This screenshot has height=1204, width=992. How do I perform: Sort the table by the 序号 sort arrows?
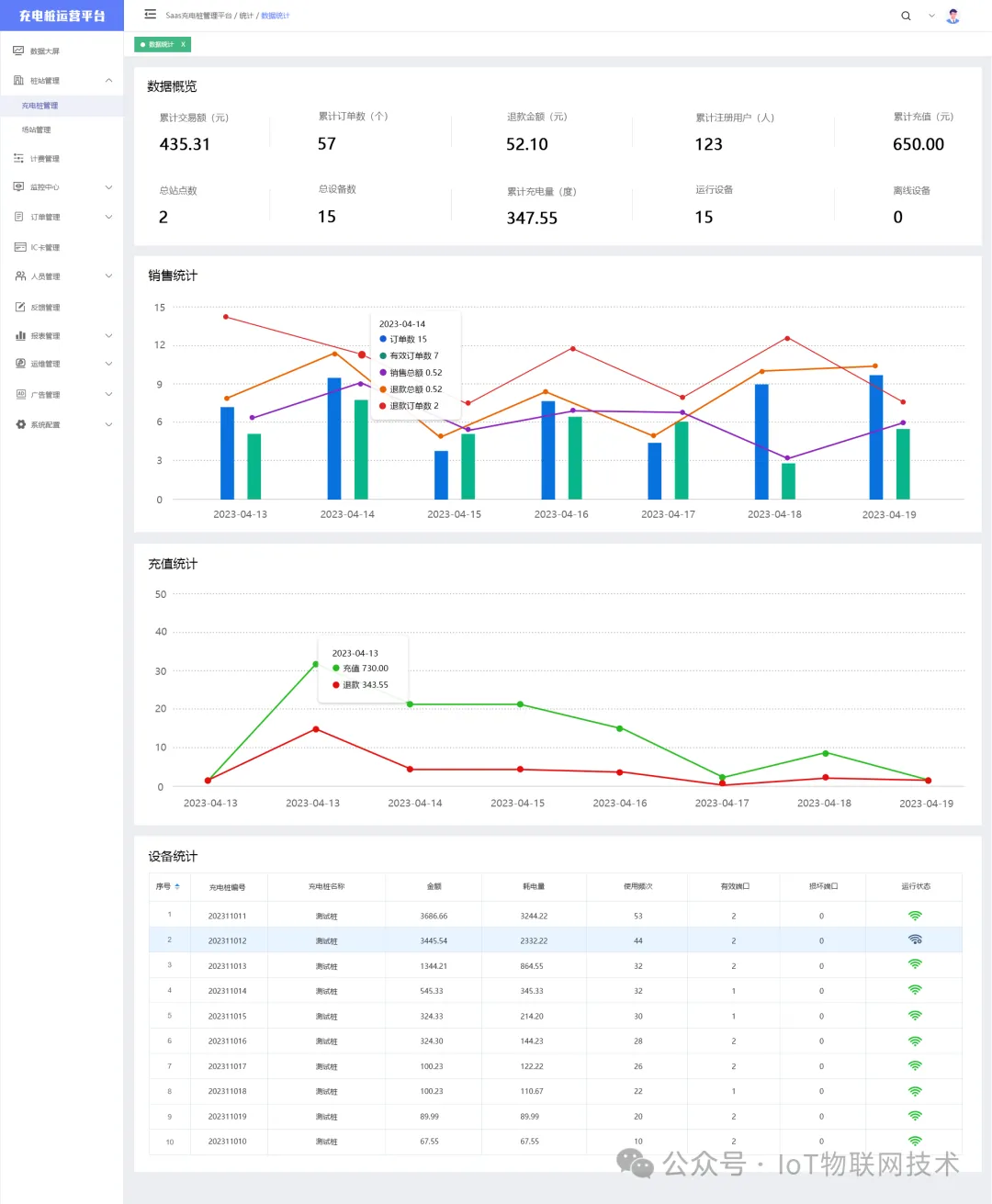tap(177, 886)
